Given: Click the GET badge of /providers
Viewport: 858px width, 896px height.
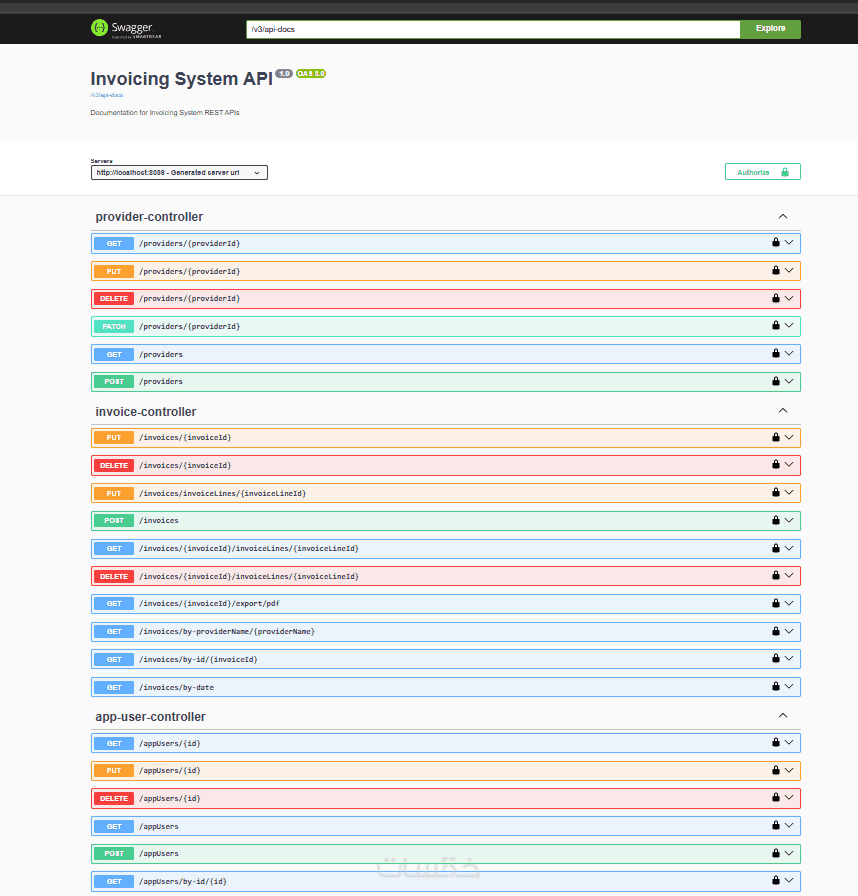Looking at the screenshot, I should tap(114, 354).
